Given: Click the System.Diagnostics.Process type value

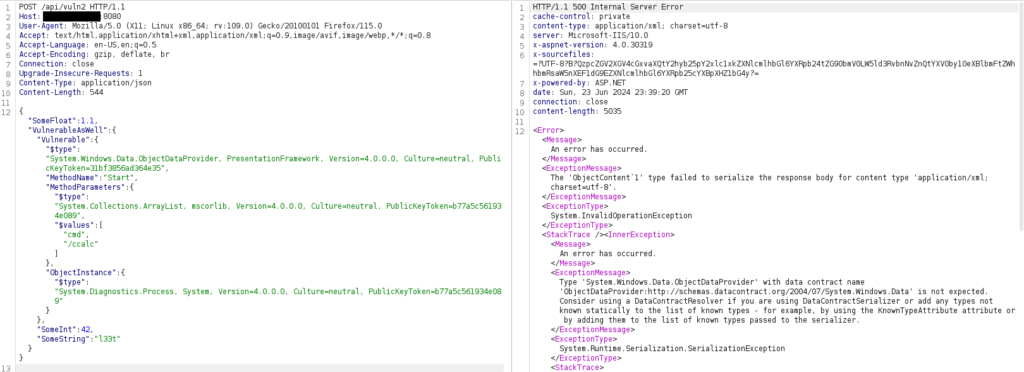Looking at the screenshot, I should click(278, 296).
